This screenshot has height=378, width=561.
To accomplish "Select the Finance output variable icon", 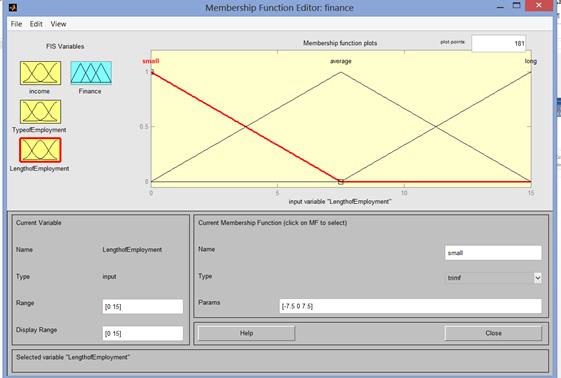I will 91,73.
